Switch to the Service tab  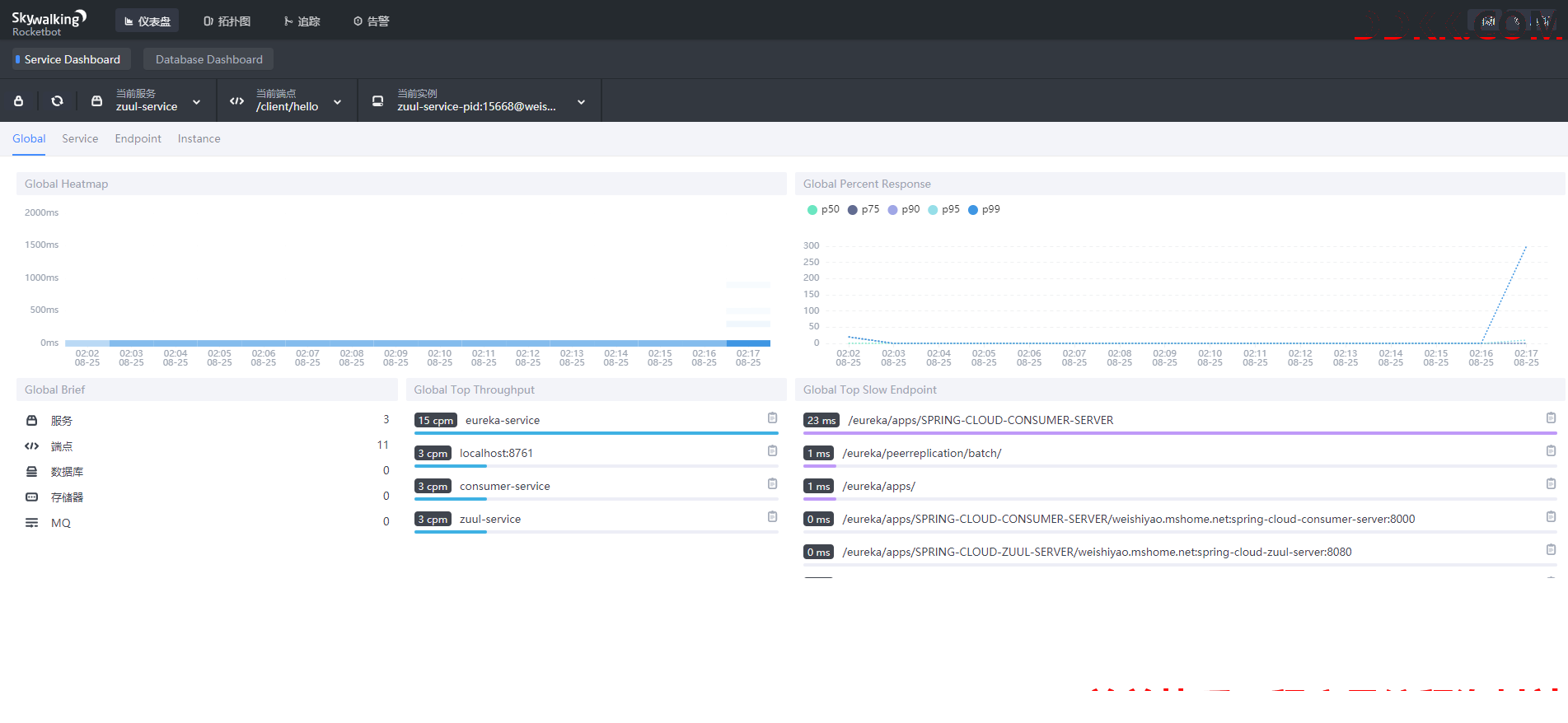pyautogui.click(x=80, y=138)
